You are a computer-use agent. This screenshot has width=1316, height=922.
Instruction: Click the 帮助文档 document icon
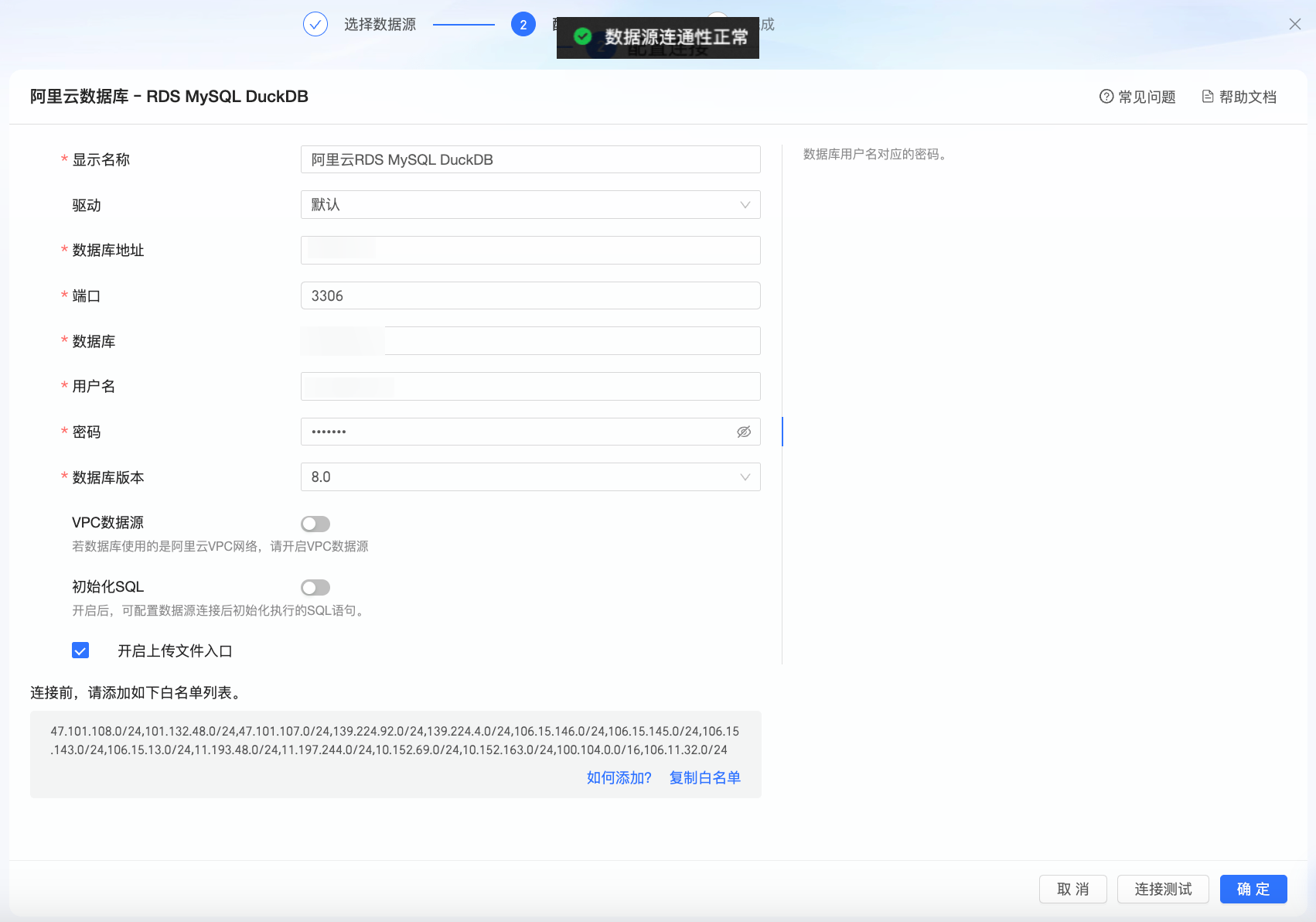(x=1208, y=97)
